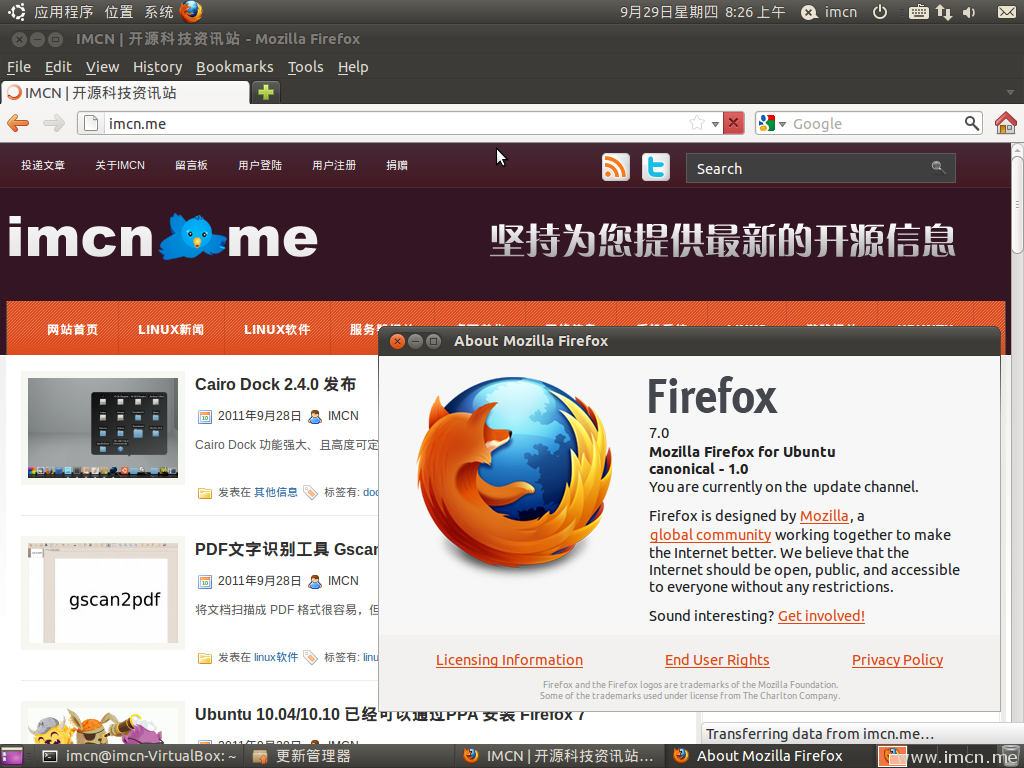Click the Get involved! link
Viewport: 1024px width, 768px height.
point(822,616)
